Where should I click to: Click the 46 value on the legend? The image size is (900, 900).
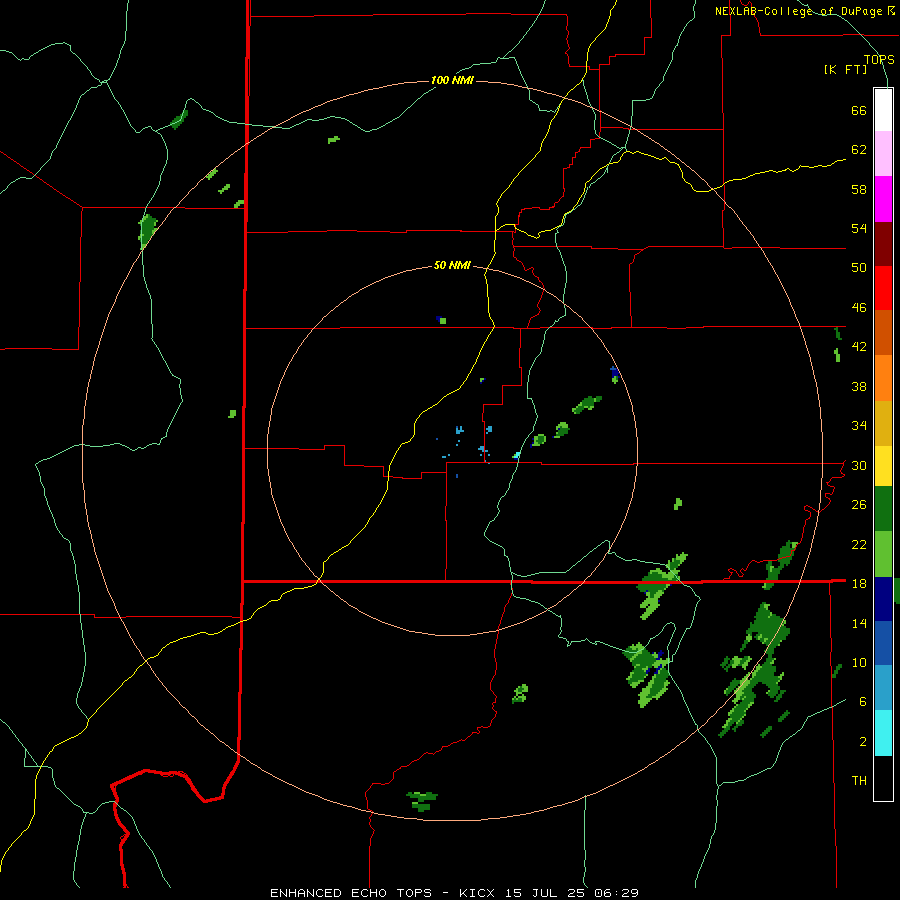[859, 308]
